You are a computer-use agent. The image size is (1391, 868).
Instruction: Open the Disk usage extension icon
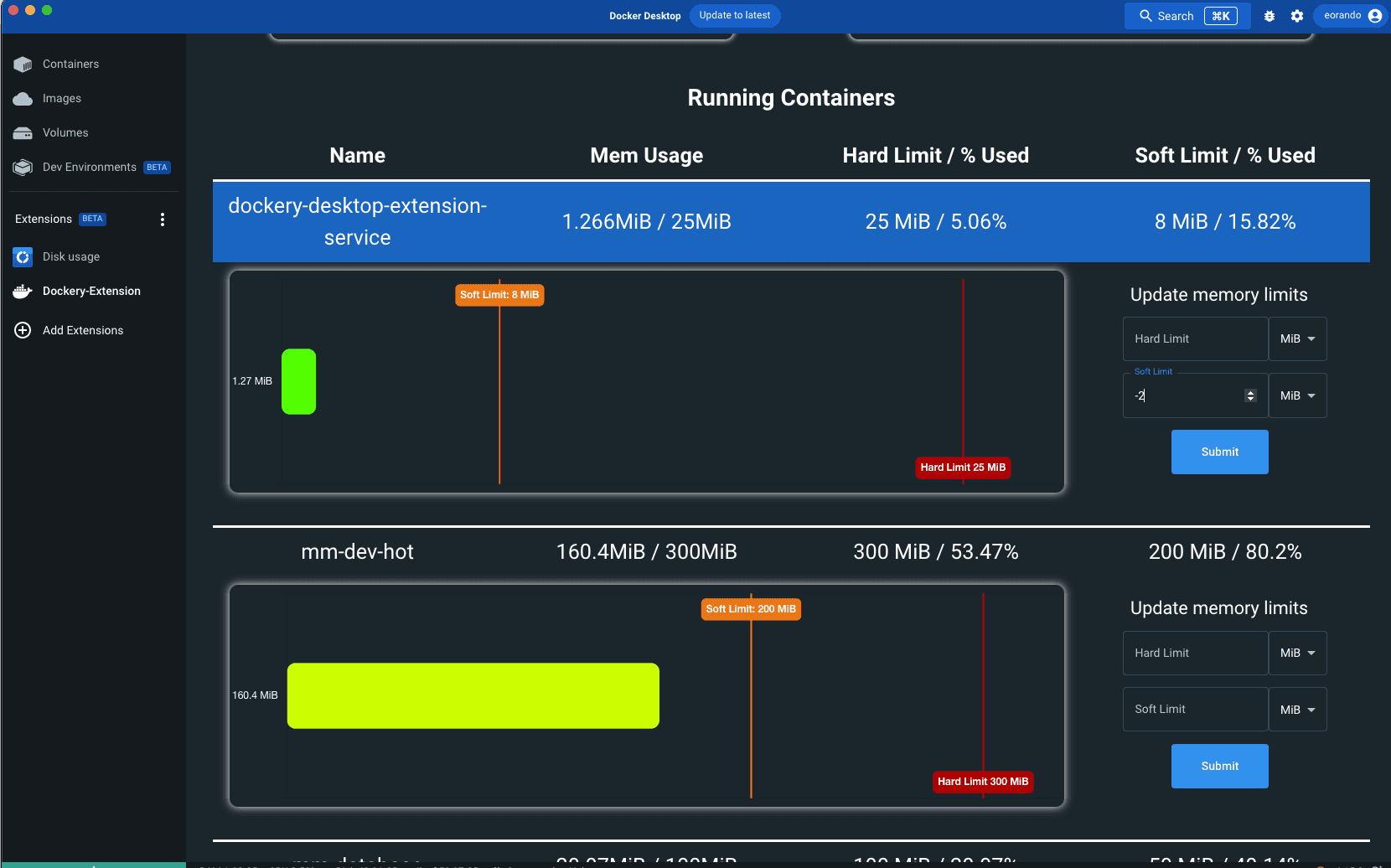(23, 257)
